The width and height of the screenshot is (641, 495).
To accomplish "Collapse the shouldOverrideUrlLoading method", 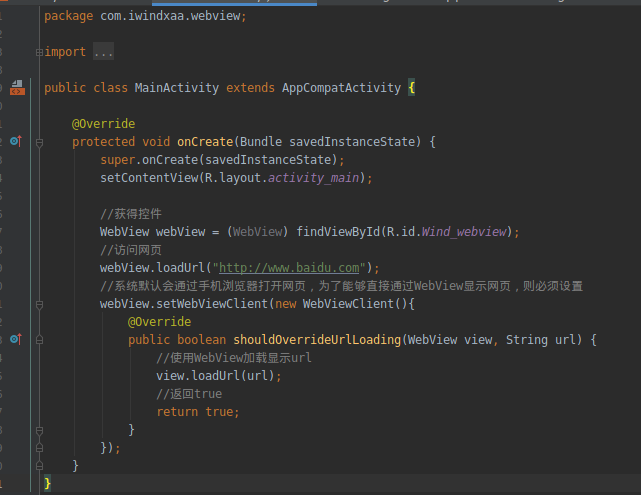I will coord(39,340).
